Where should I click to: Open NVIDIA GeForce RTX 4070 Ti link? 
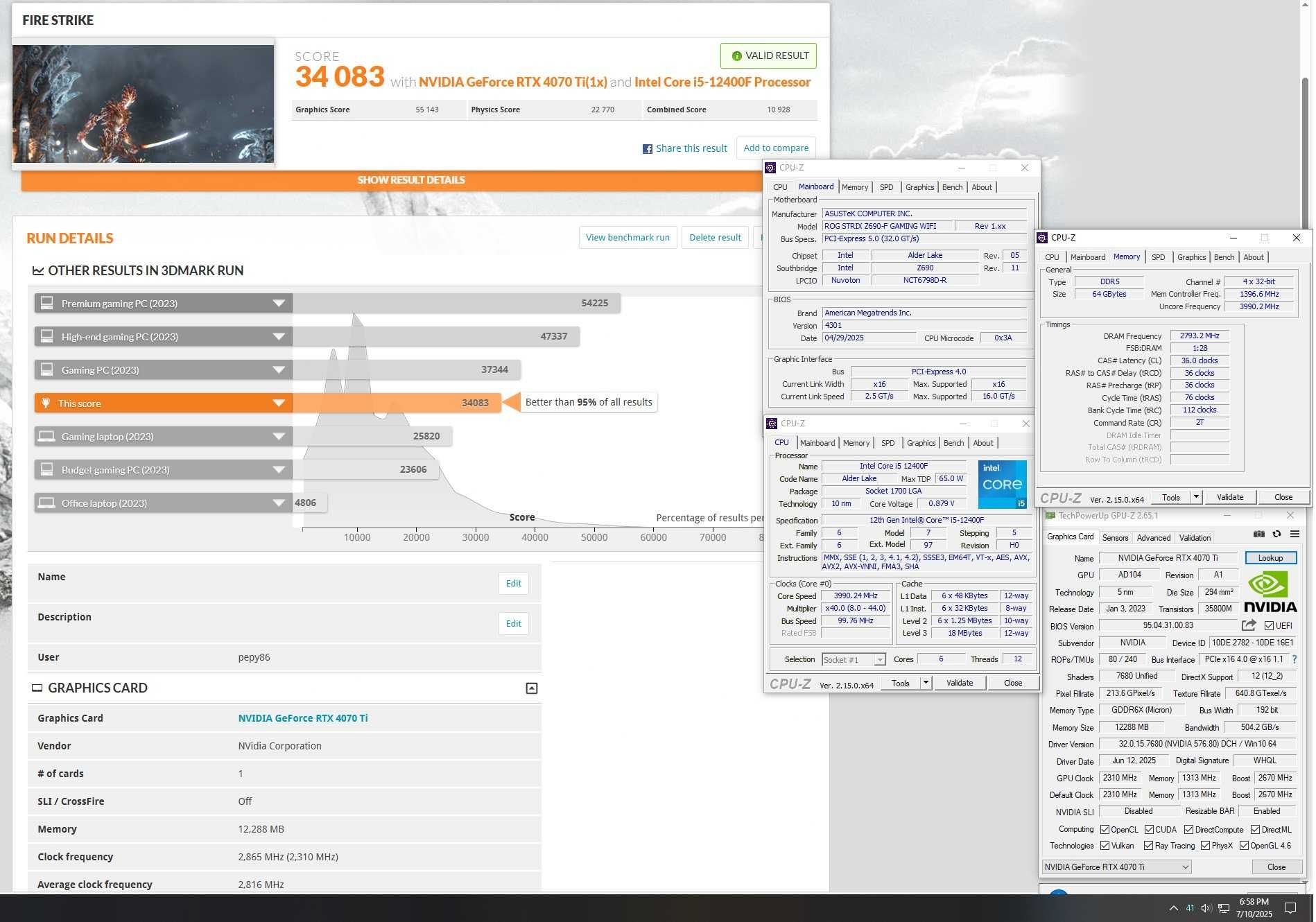click(x=303, y=718)
